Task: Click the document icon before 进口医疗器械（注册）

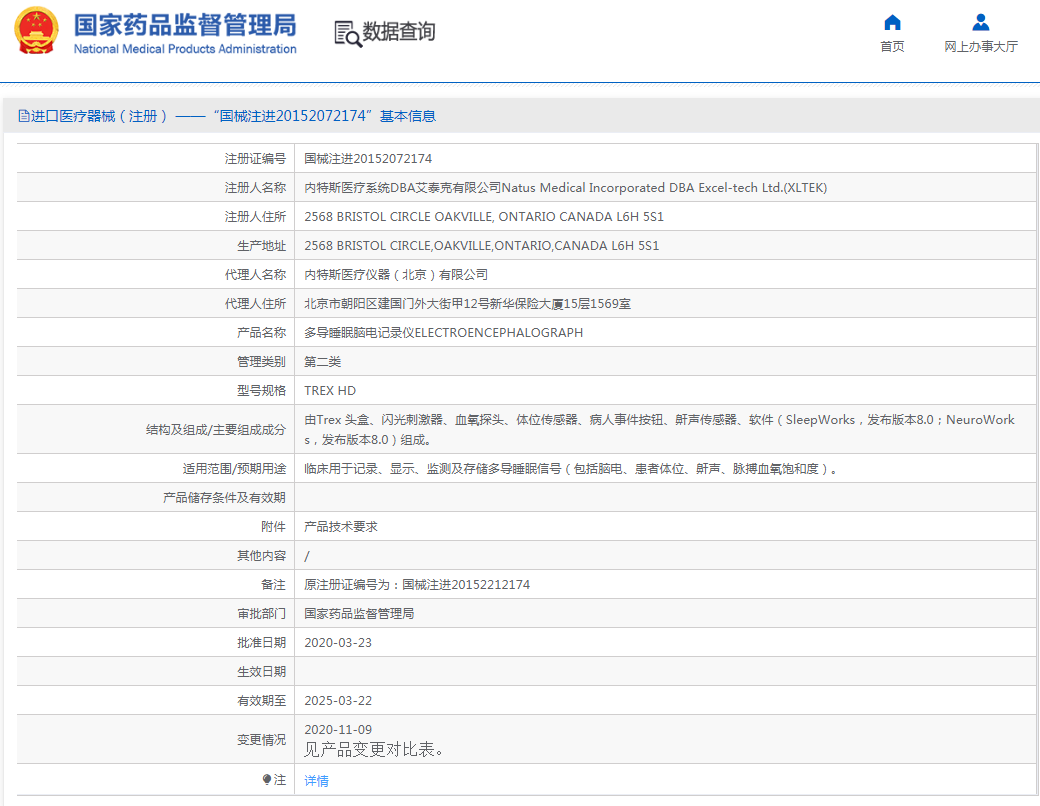Action: coord(22,116)
